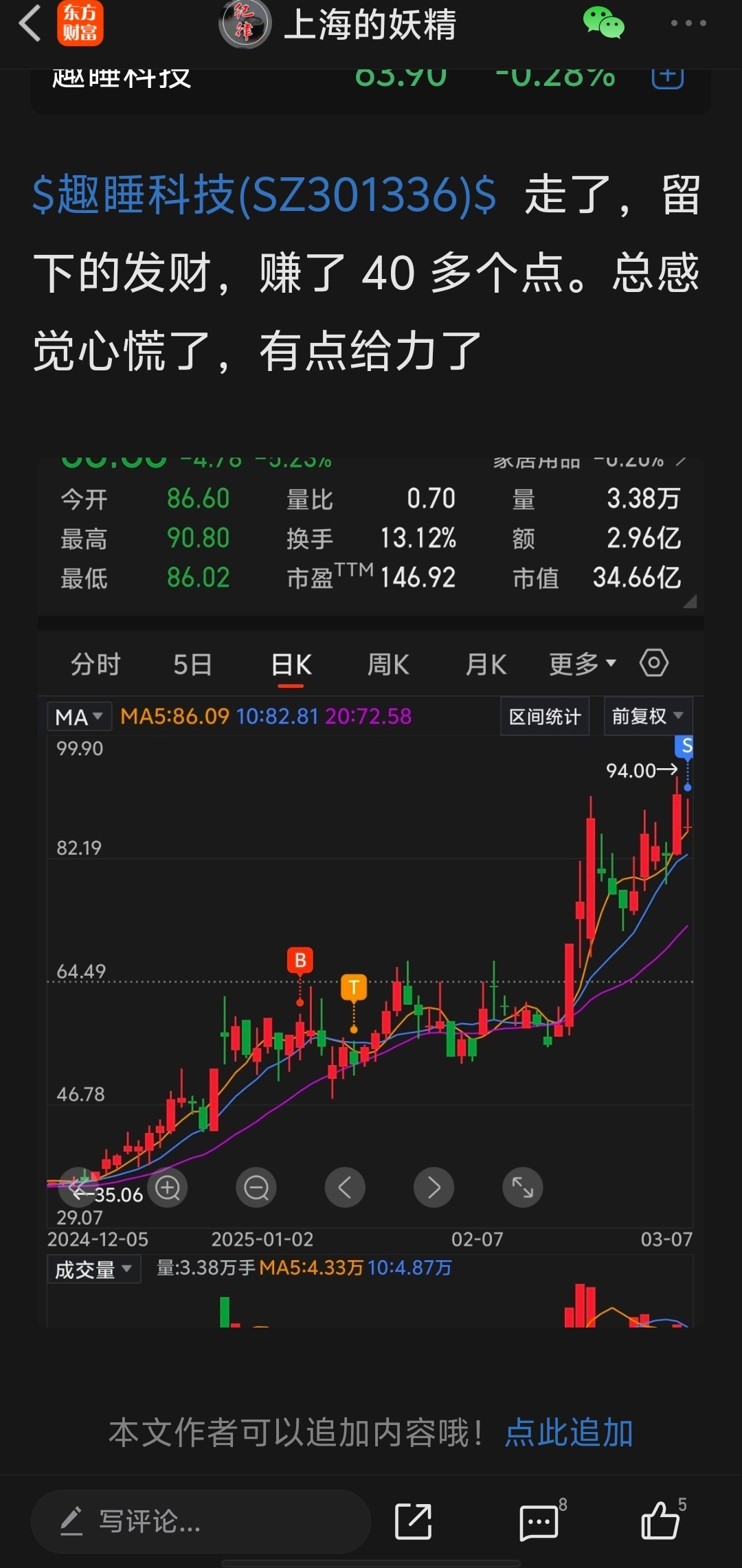Expand quote panel corner triangle
Image resolution: width=742 pixels, height=1568 pixels.
(690, 601)
